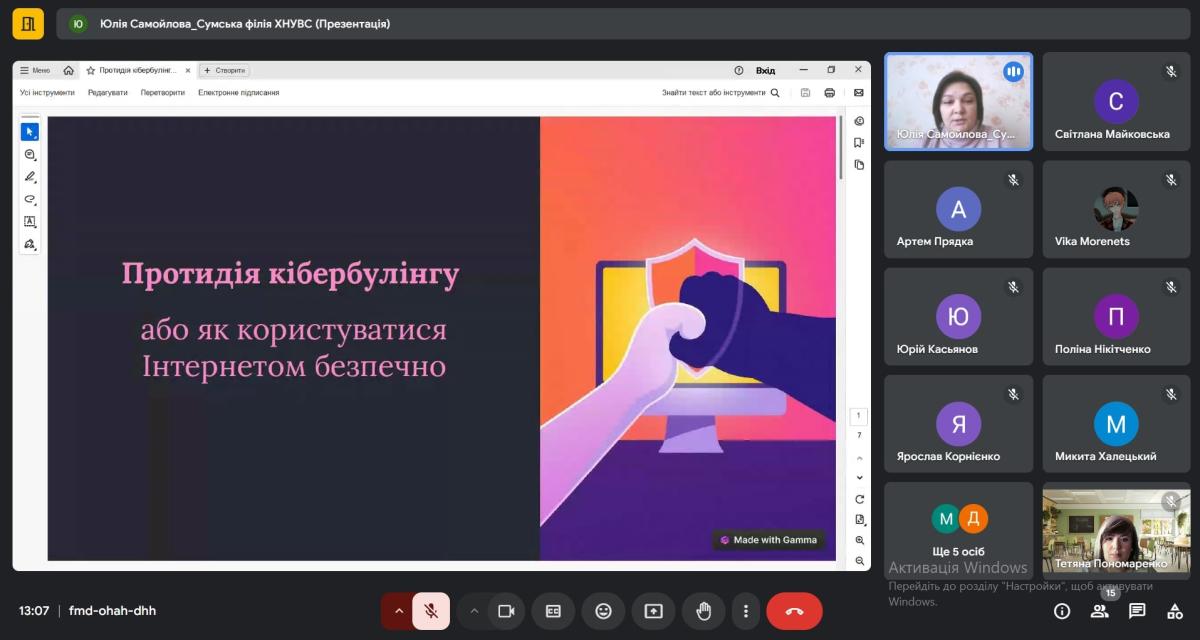Toggle the muted microphone button

431,611
